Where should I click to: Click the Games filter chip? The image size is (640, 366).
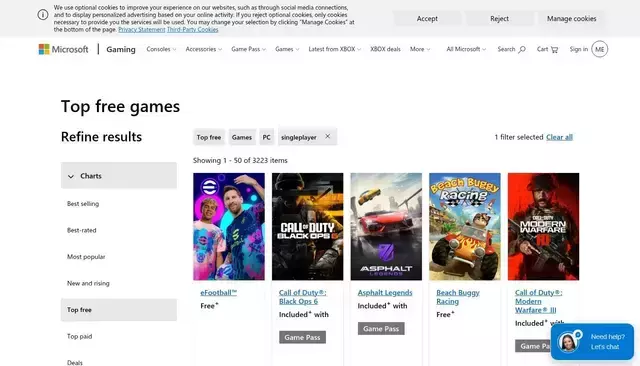click(242, 137)
